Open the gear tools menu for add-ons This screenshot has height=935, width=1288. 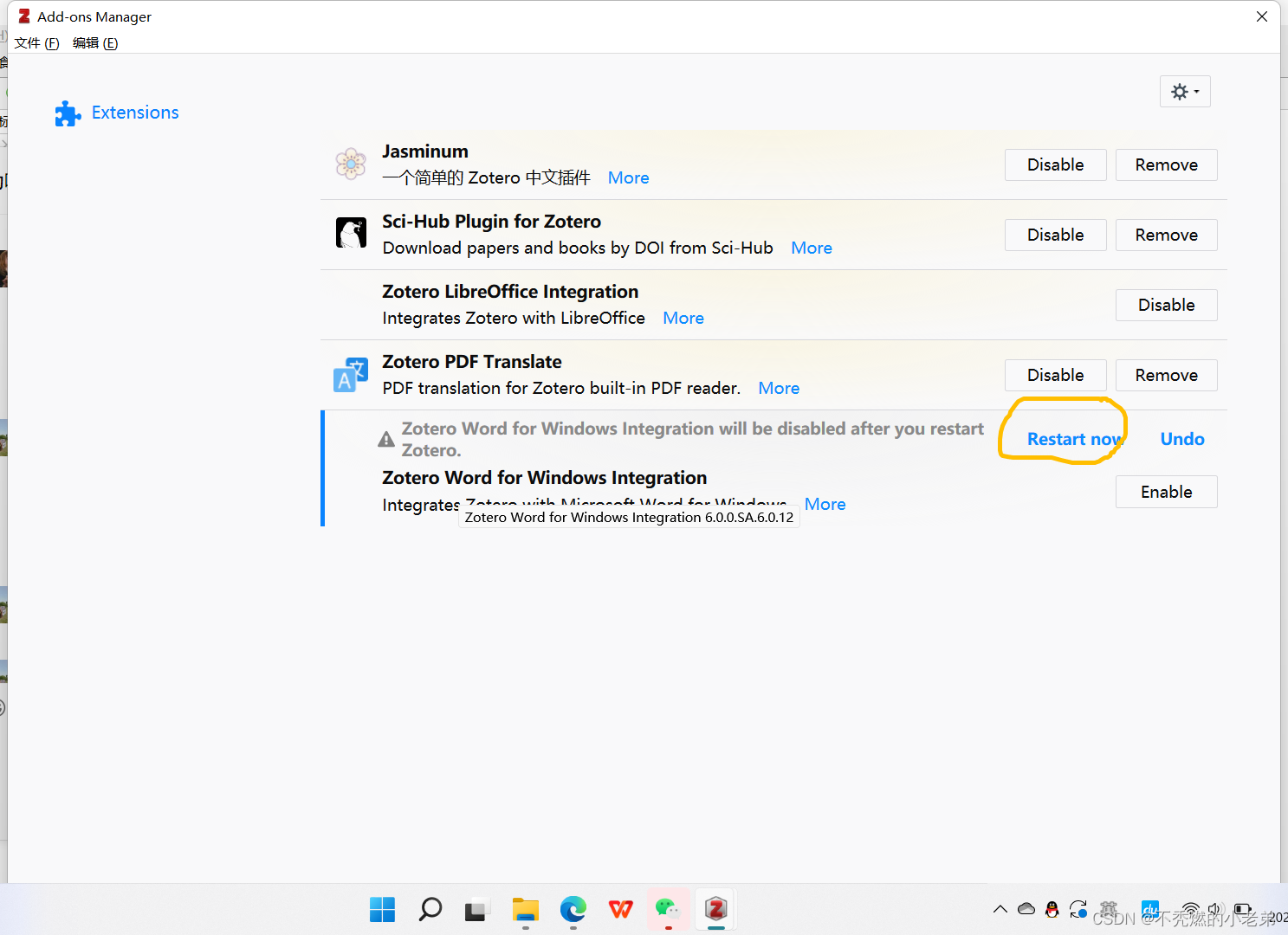click(x=1185, y=91)
